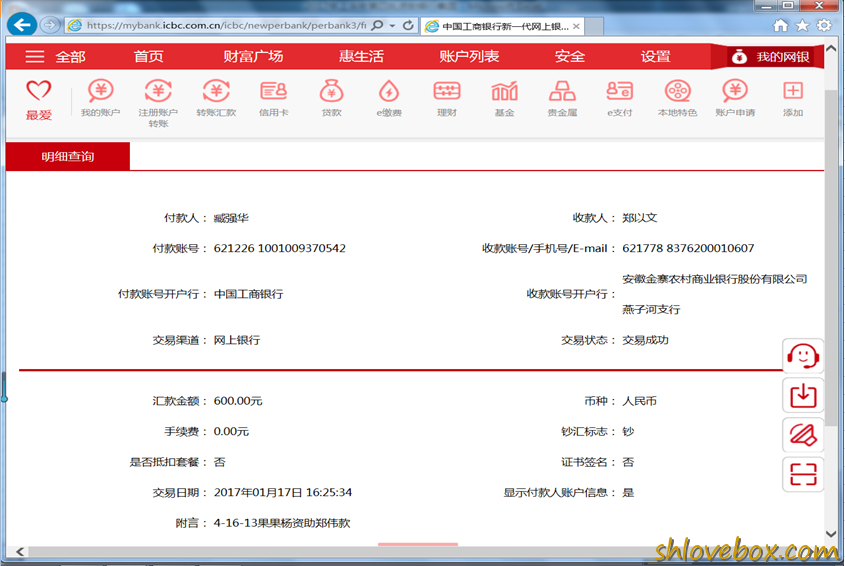Screen dimensions: 845x566
Task: Open the browser favorites star icon
Action: click(x=802, y=25)
